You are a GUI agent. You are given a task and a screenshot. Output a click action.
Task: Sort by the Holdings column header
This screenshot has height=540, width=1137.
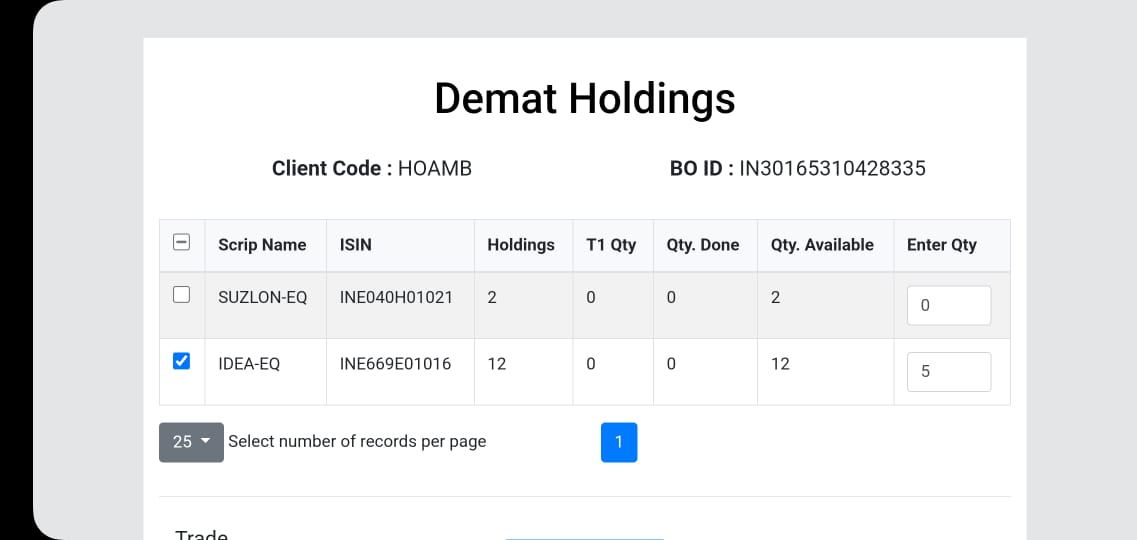(x=521, y=245)
